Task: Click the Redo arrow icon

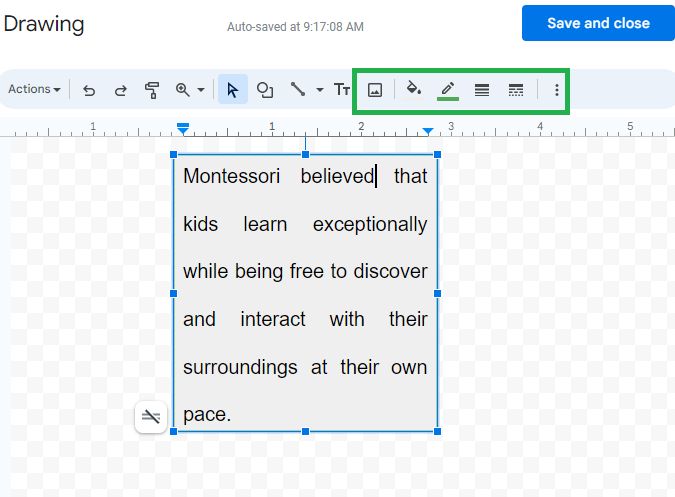Action: click(x=121, y=90)
